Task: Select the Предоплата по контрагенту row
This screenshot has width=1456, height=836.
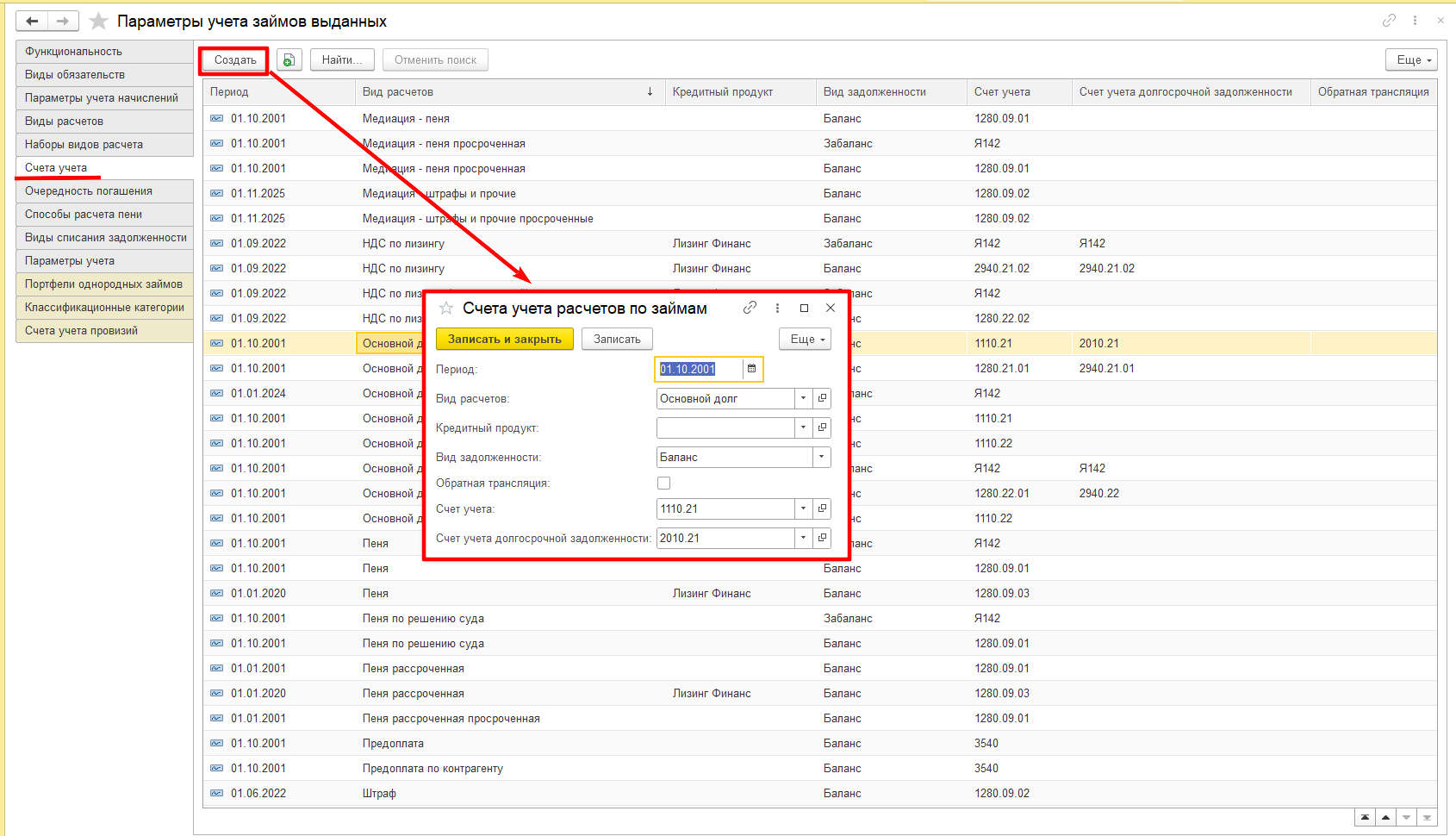Action: pos(819,768)
